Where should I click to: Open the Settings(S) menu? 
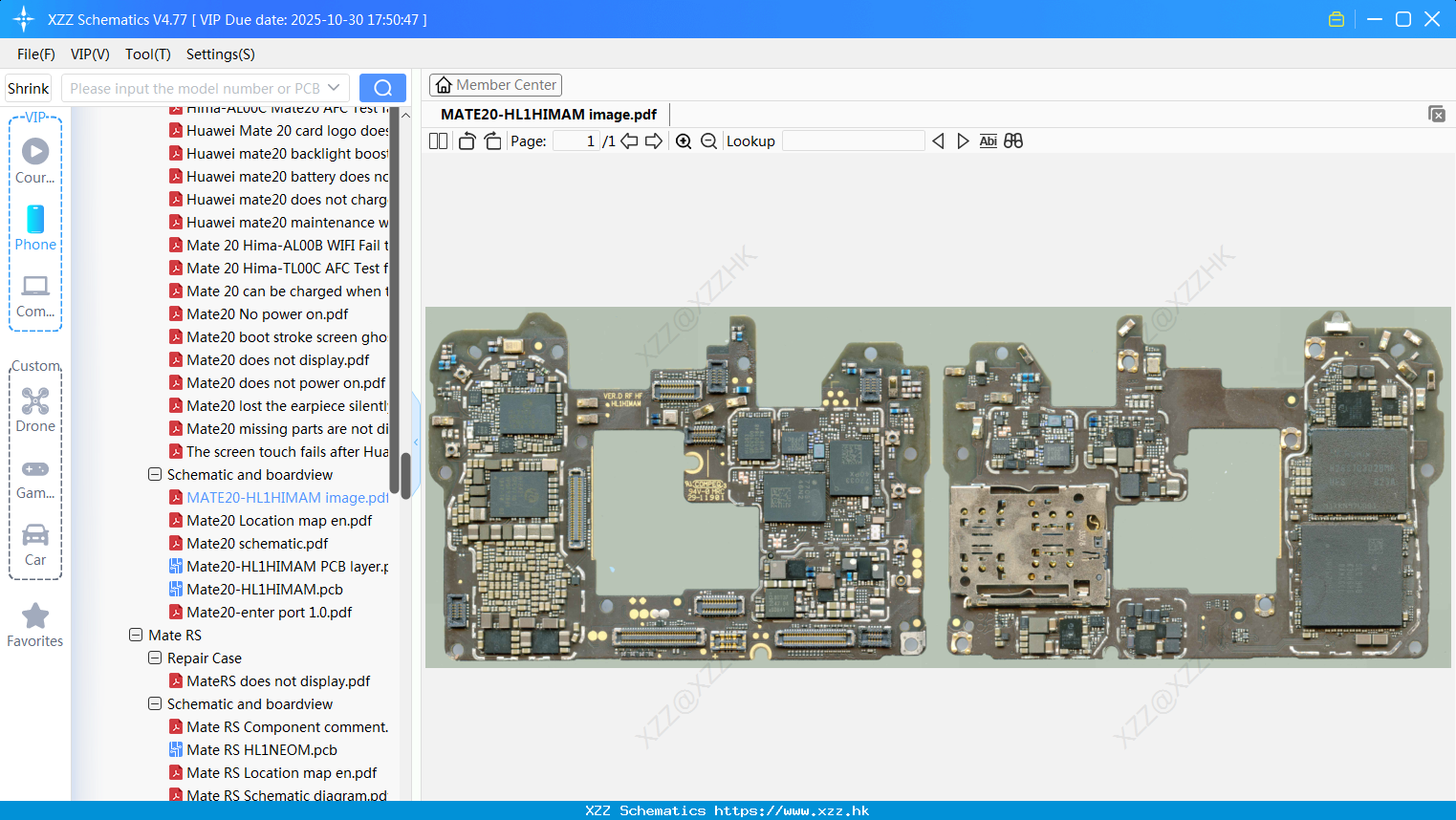tap(221, 54)
